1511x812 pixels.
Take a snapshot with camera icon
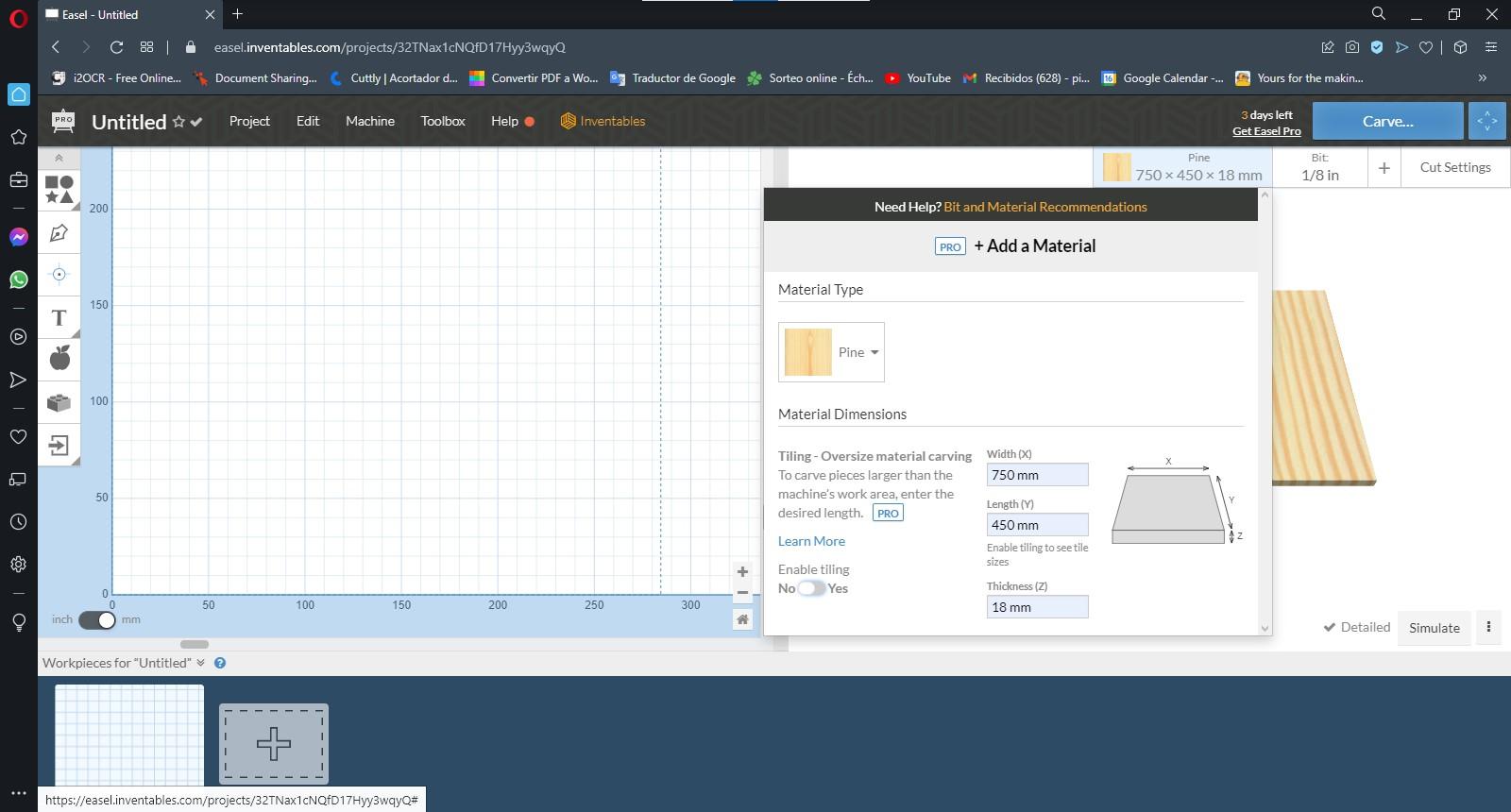1352,47
